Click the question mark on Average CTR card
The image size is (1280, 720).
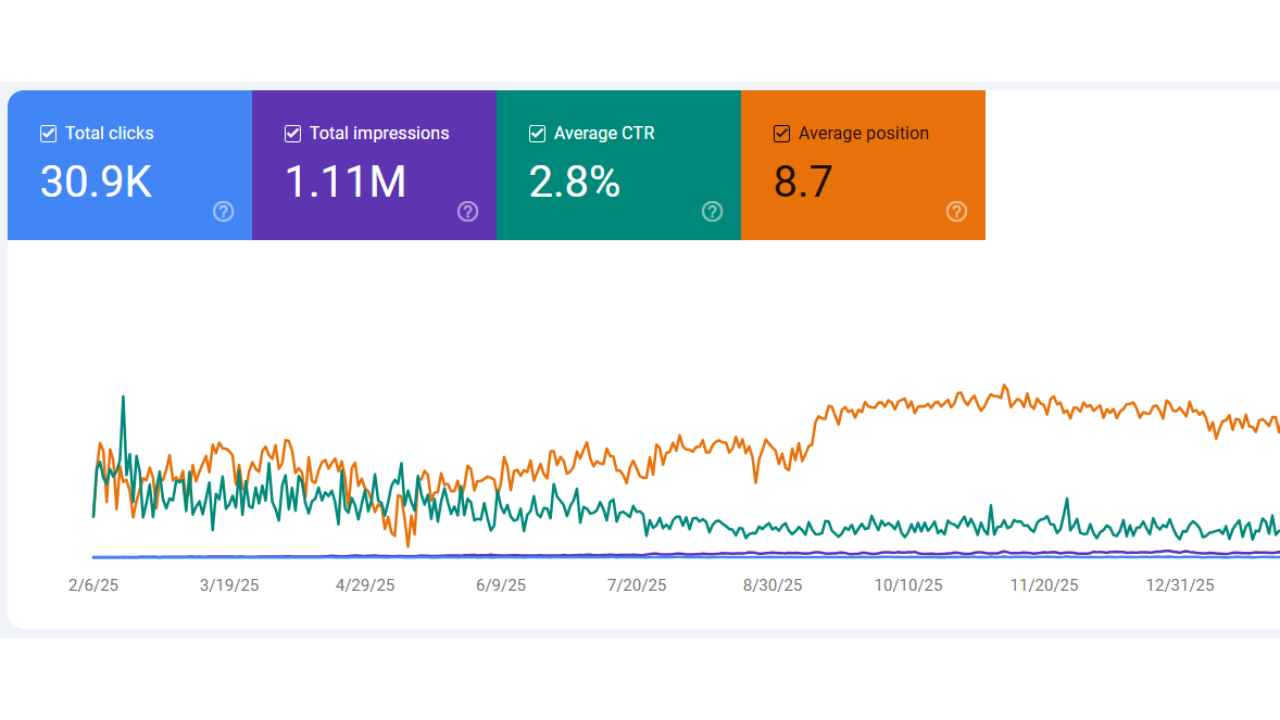tap(712, 211)
